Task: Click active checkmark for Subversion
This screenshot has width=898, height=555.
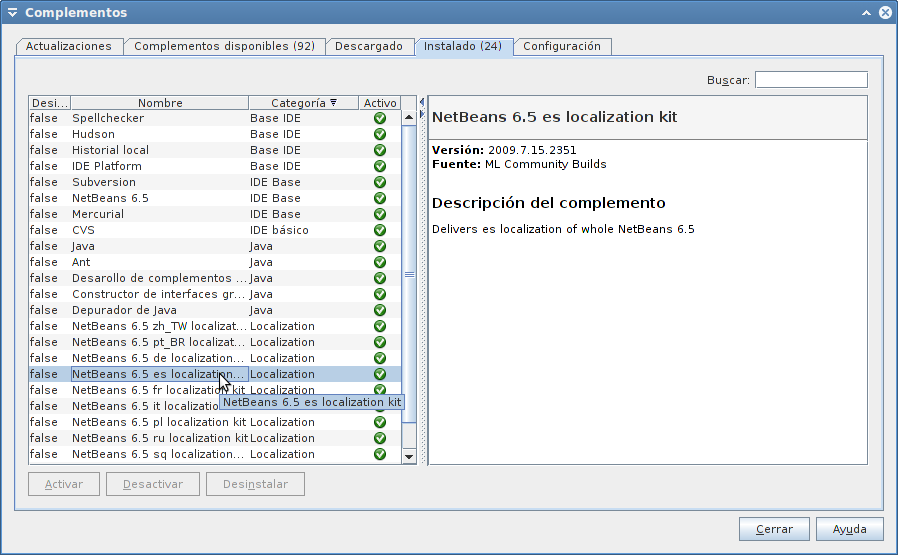Action: [x=380, y=182]
